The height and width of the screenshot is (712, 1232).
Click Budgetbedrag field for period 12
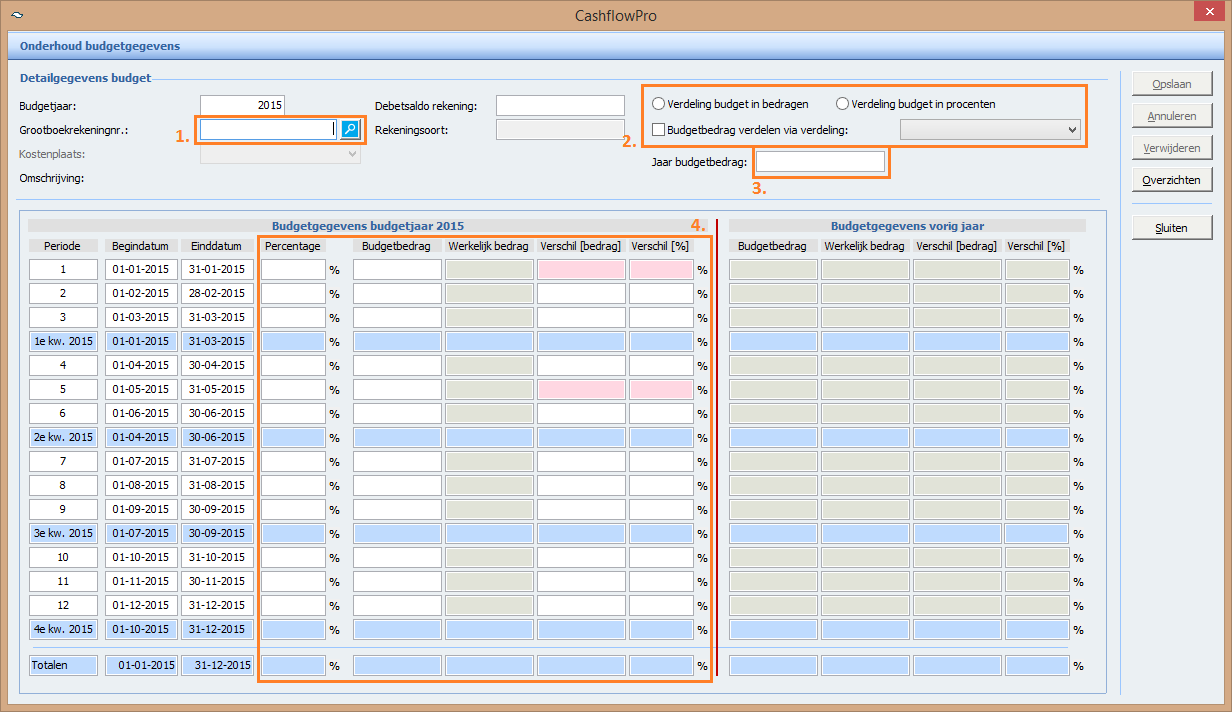coord(397,605)
